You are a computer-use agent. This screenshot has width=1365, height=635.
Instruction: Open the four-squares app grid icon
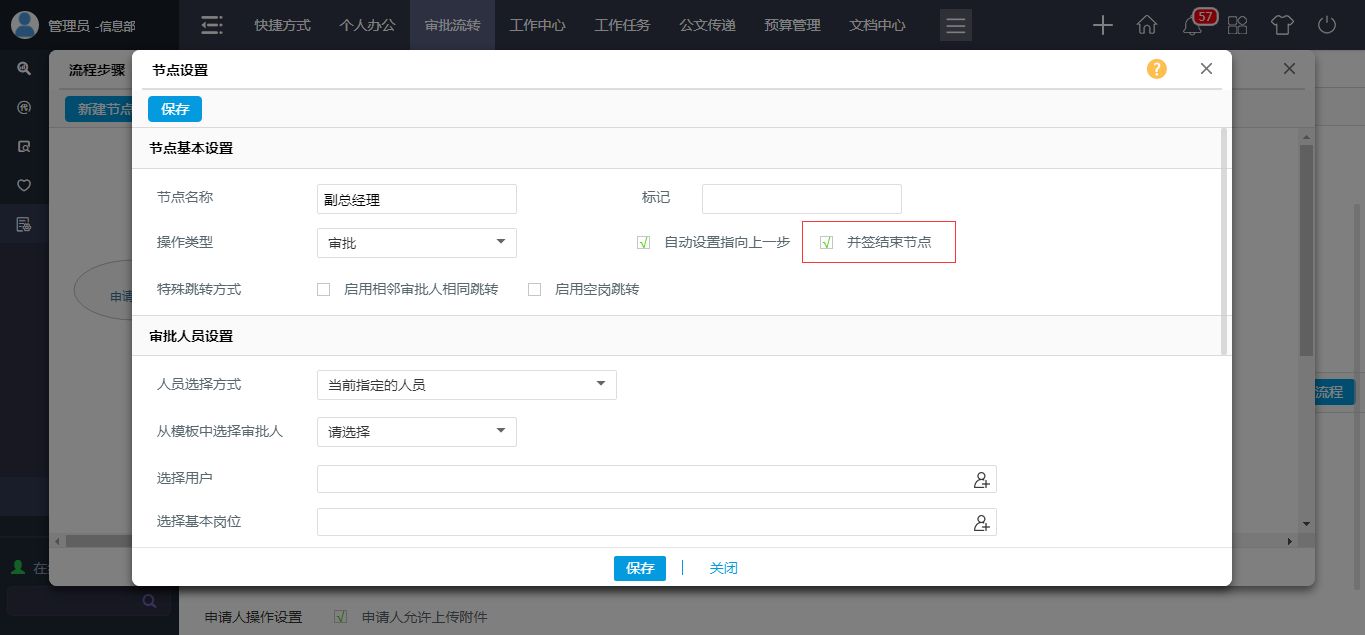pos(1237,26)
